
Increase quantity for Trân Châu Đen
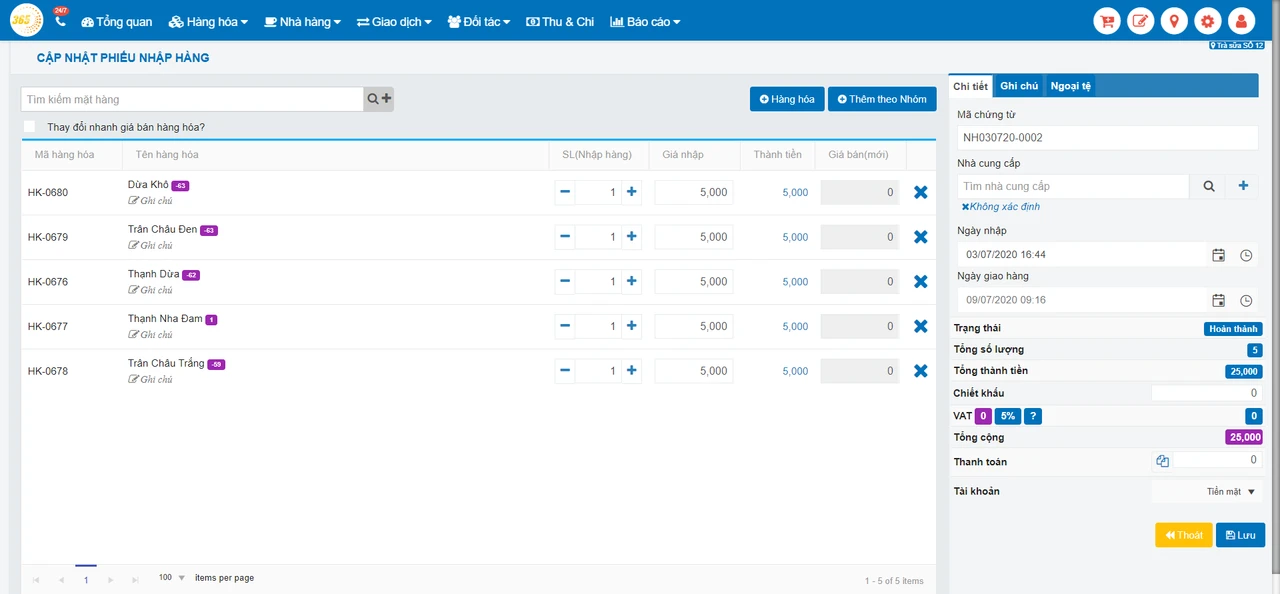tap(632, 237)
